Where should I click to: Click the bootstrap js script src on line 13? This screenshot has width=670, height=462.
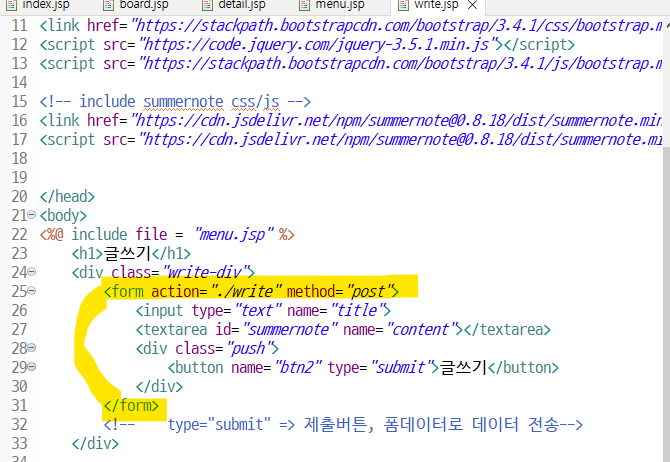tap(401, 64)
